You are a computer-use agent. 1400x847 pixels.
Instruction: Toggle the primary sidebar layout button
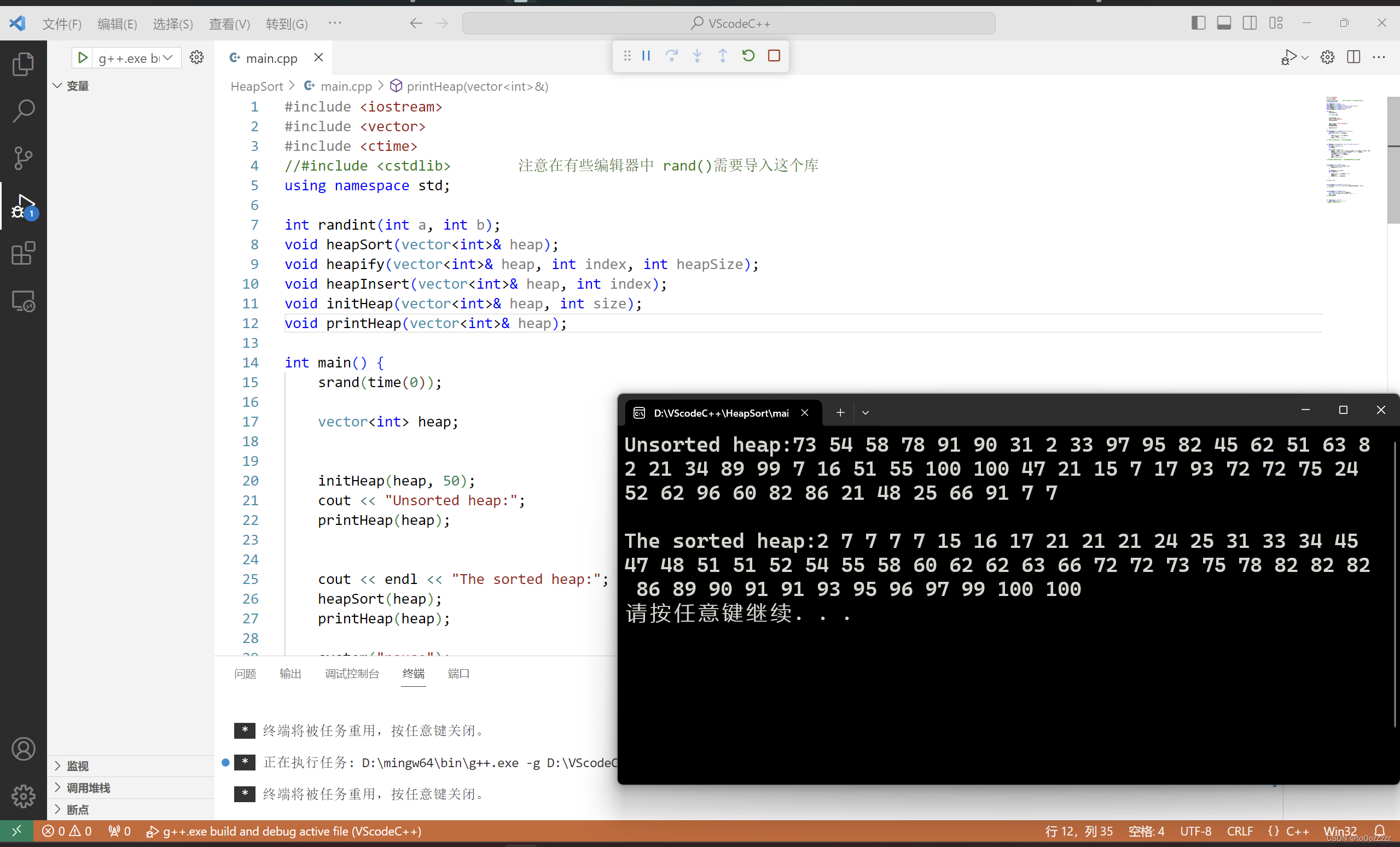(x=1198, y=24)
